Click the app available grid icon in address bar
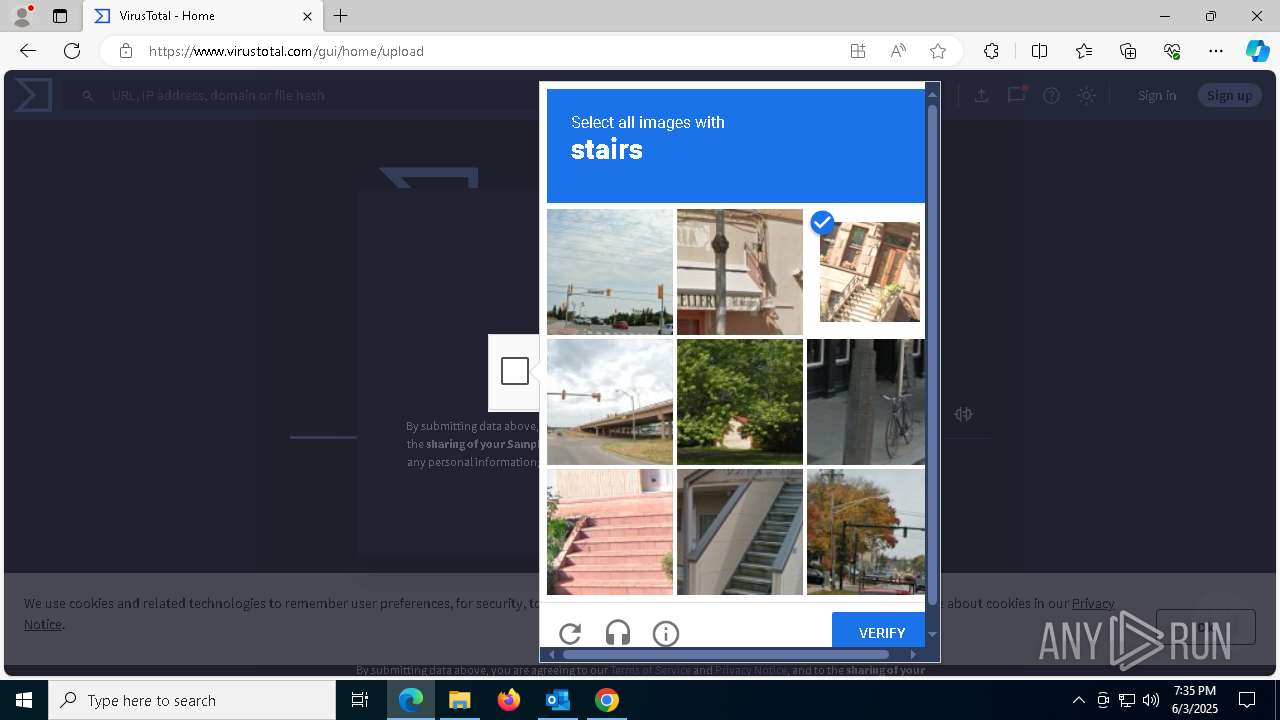The height and width of the screenshot is (720, 1280). pos(858,51)
